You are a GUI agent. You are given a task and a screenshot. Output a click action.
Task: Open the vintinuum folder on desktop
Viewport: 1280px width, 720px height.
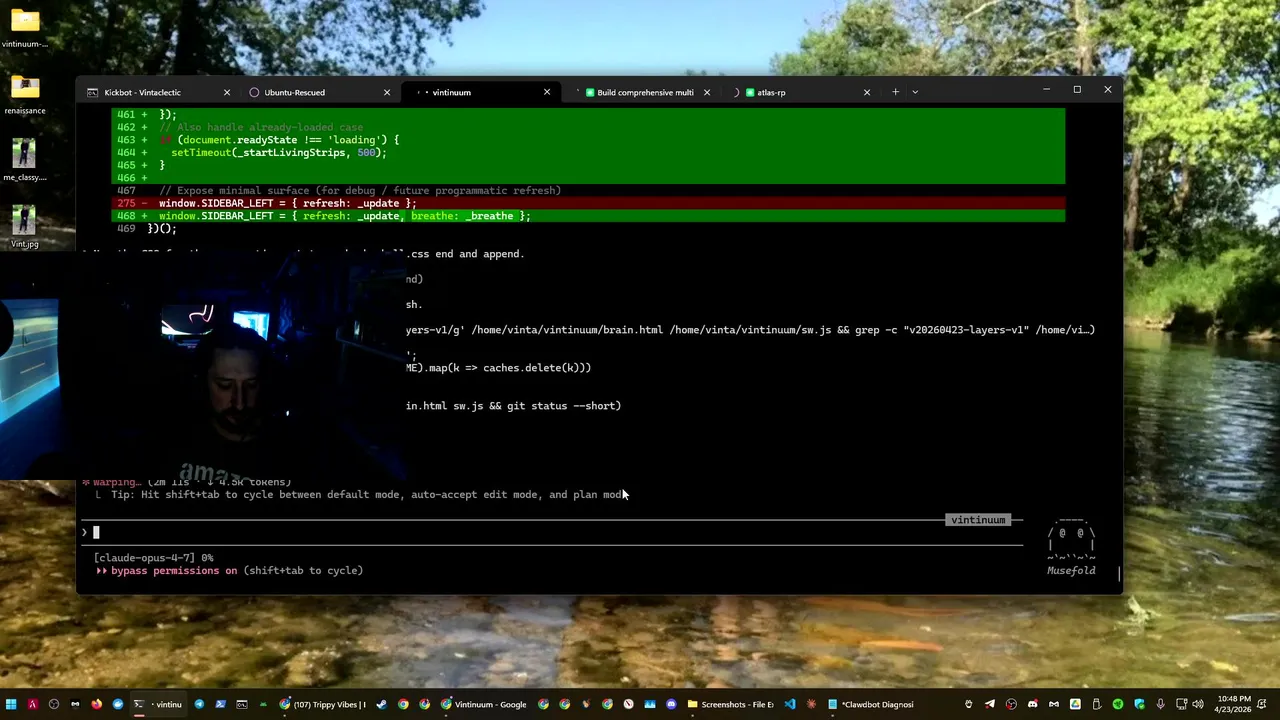25,28
